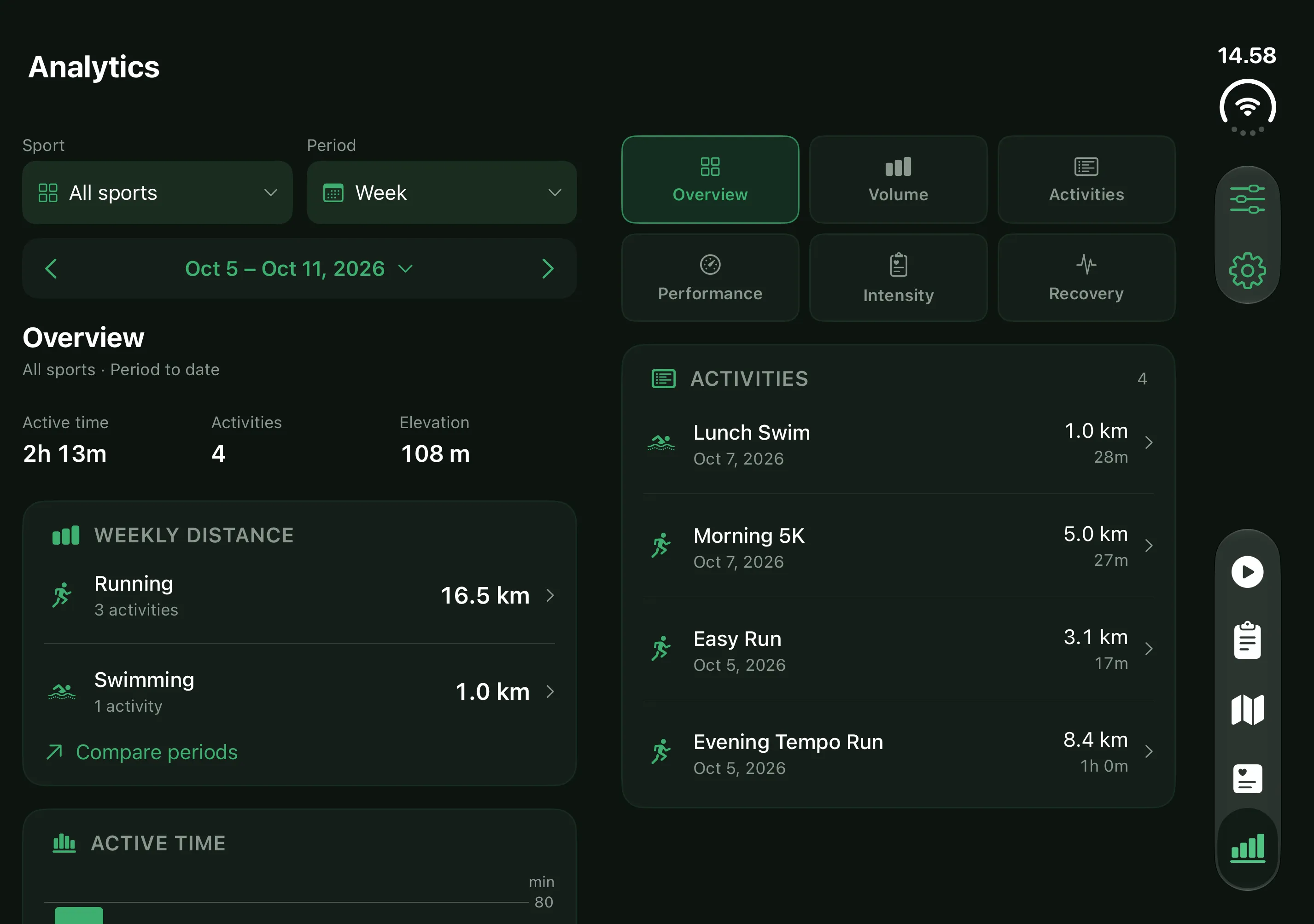The image size is (1314, 924).
Task: Click the Evening Tempo Run runner icon
Action: click(x=661, y=751)
